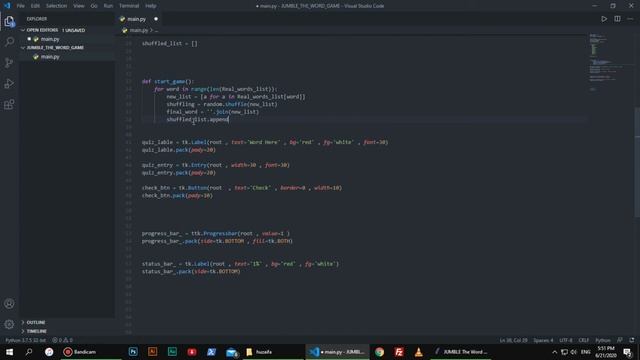Open Google Chrome from the taskbar
640x360 pixels.
click(x=379, y=352)
